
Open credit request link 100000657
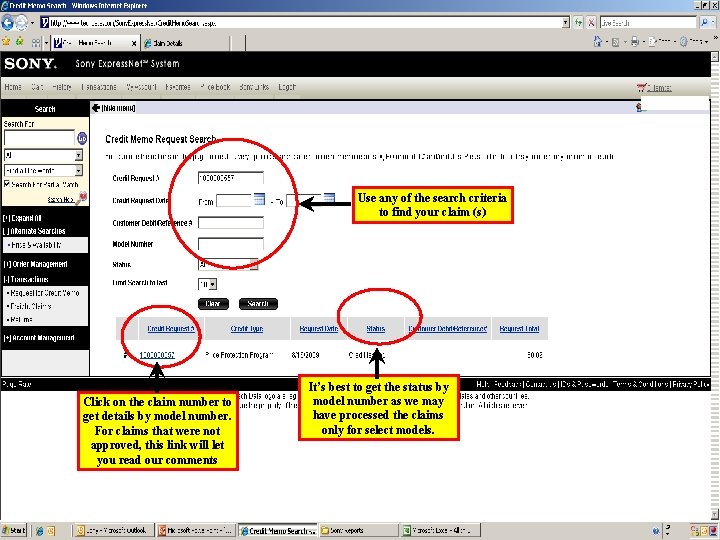[x=157, y=355]
